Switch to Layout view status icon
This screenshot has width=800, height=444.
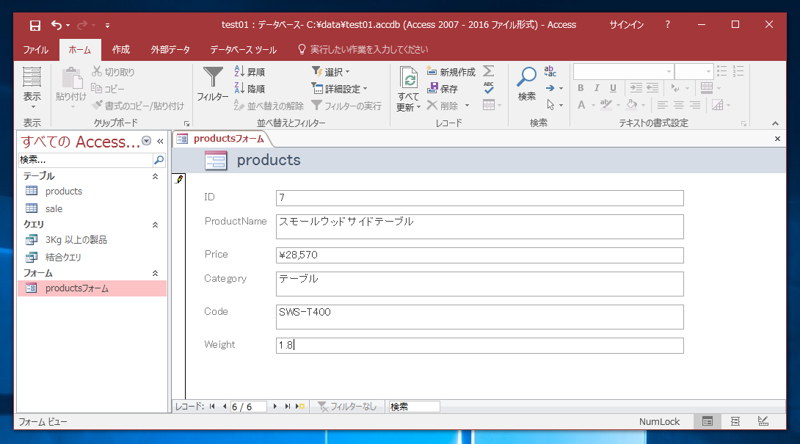pyautogui.click(x=735, y=421)
